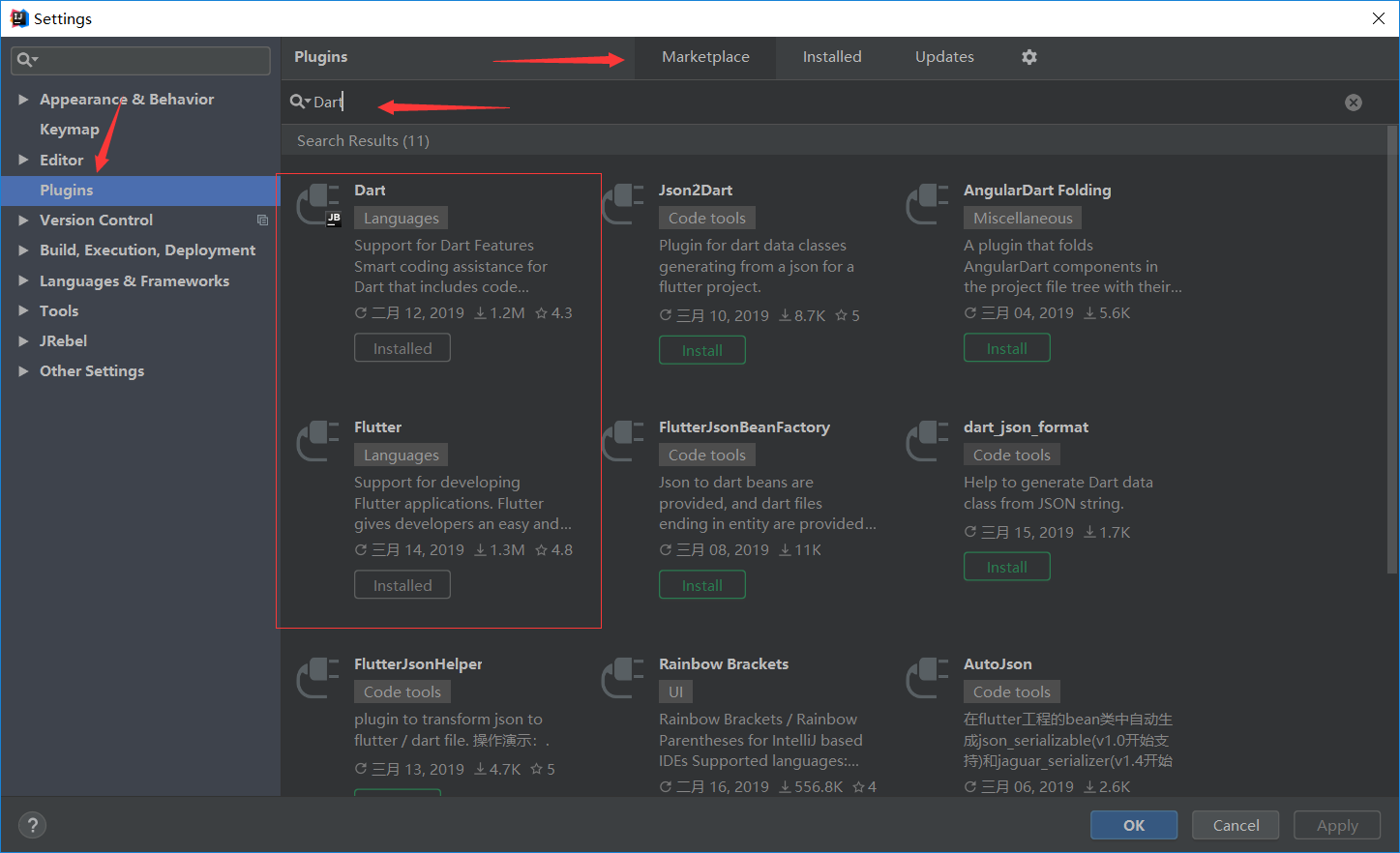Viewport: 1400px width, 853px height.
Task: Click the Apply button
Action: (x=1337, y=825)
